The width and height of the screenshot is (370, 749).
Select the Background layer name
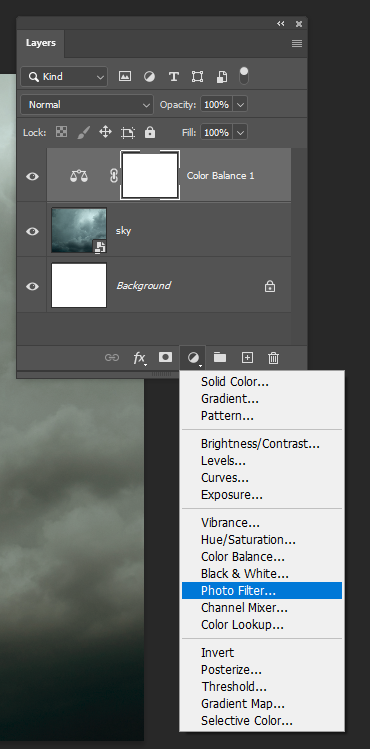pyautogui.click(x=143, y=286)
